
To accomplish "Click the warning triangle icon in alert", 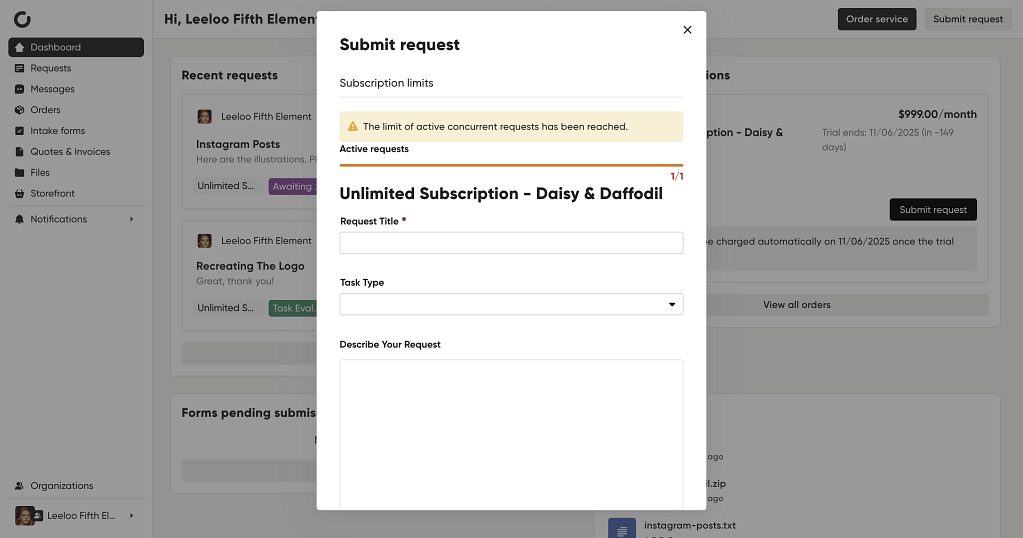I will [353, 127].
